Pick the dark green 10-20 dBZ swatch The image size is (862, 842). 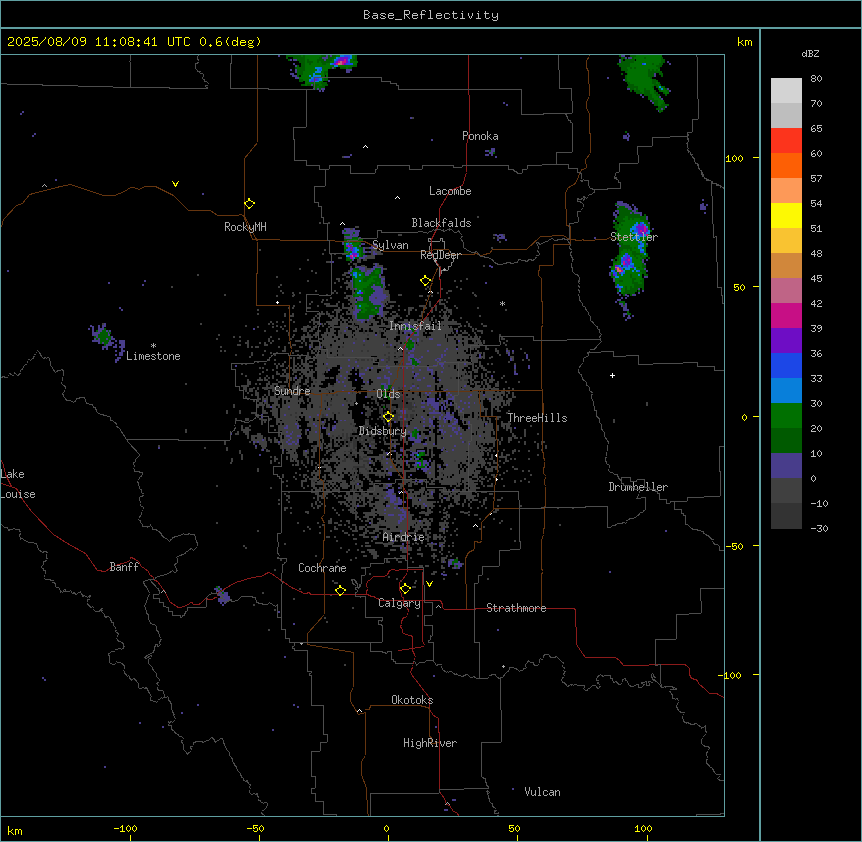pos(786,440)
